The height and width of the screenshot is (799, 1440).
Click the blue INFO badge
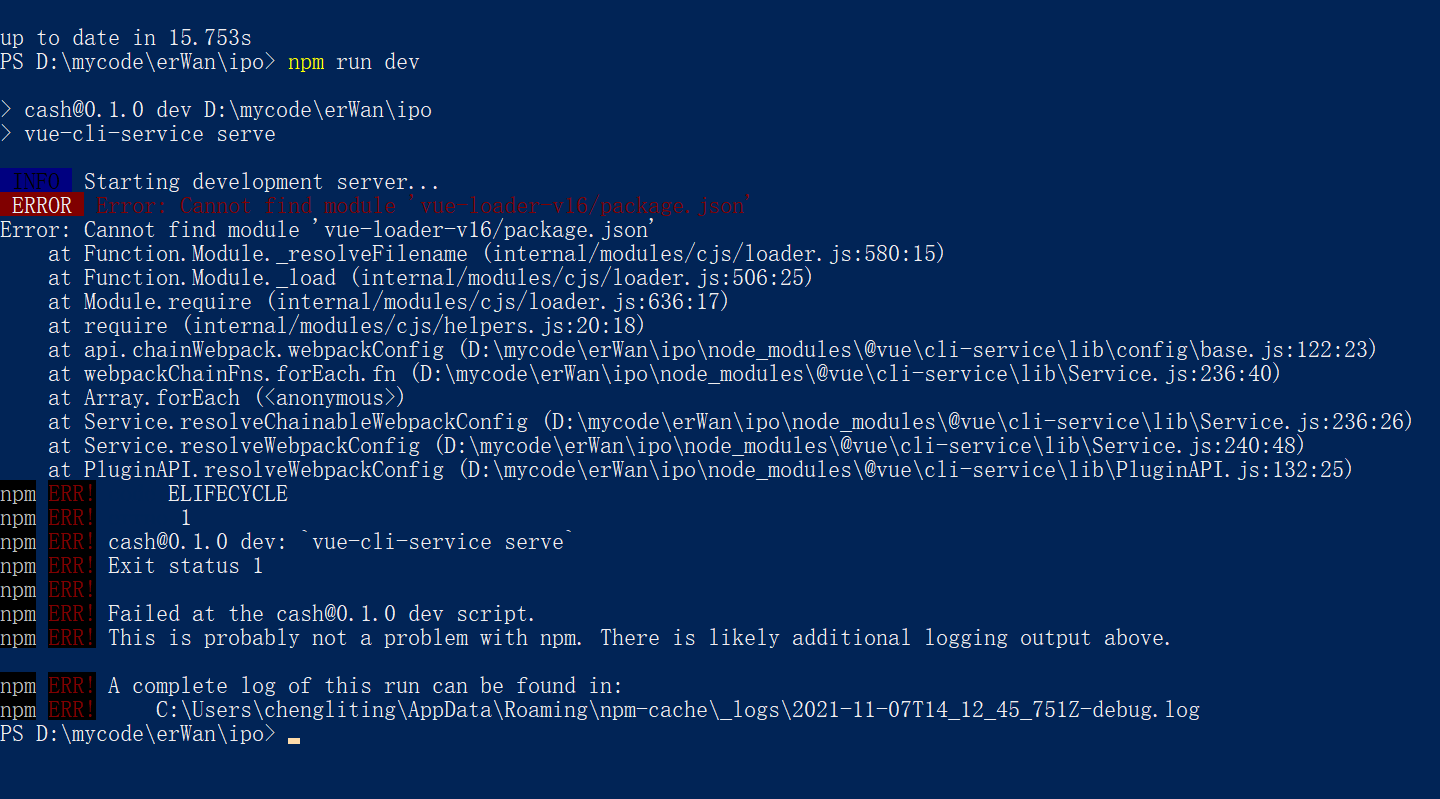click(x=36, y=182)
